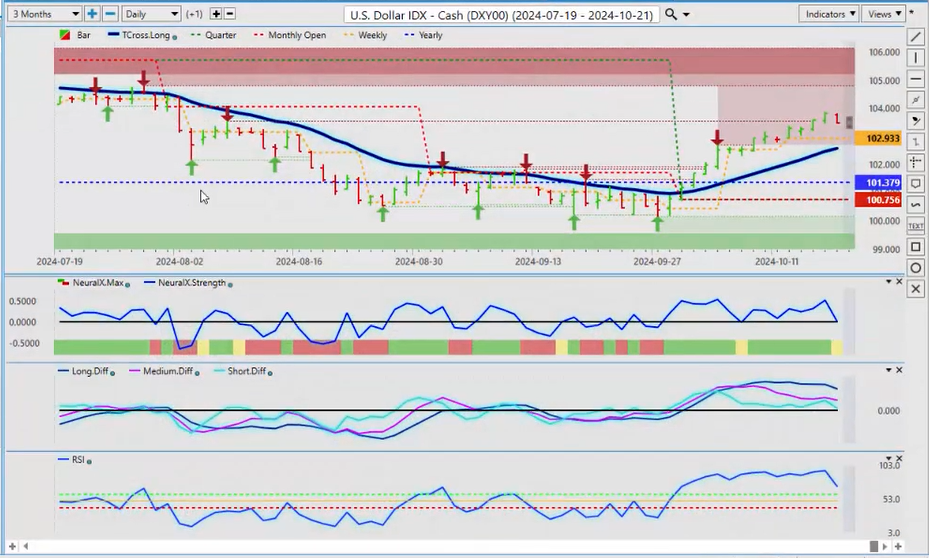Open the Views menu
This screenshot has height=558, width=929.
884,14
